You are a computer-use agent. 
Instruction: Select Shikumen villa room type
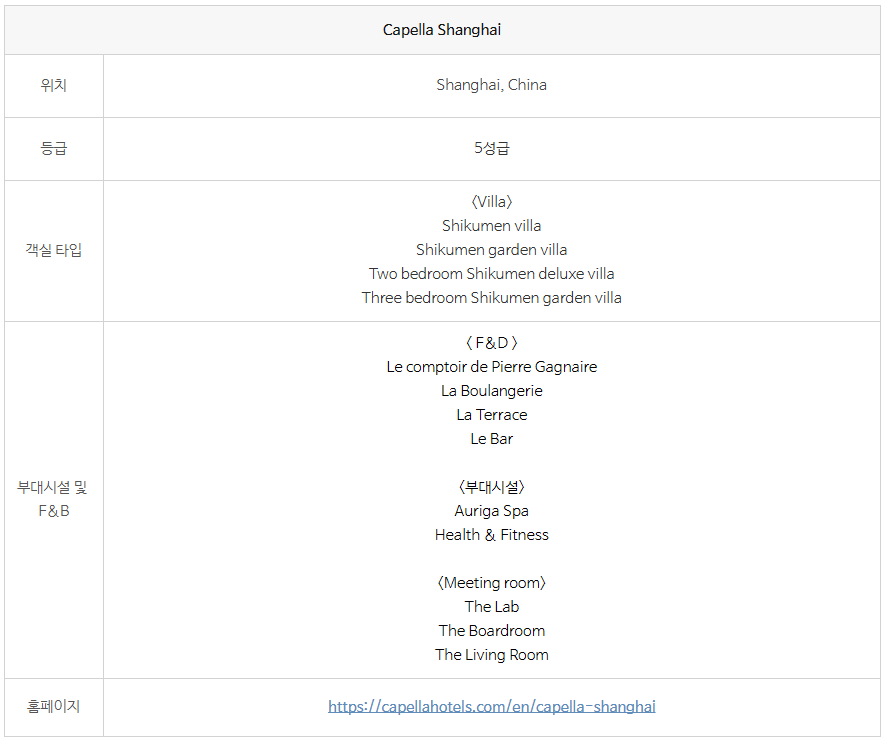coord(492,226)
